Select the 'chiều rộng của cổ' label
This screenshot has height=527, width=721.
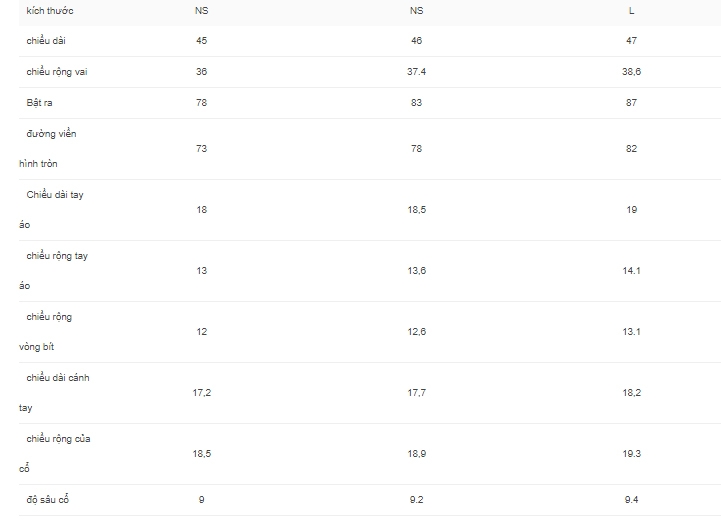click(x=55, y=454)
